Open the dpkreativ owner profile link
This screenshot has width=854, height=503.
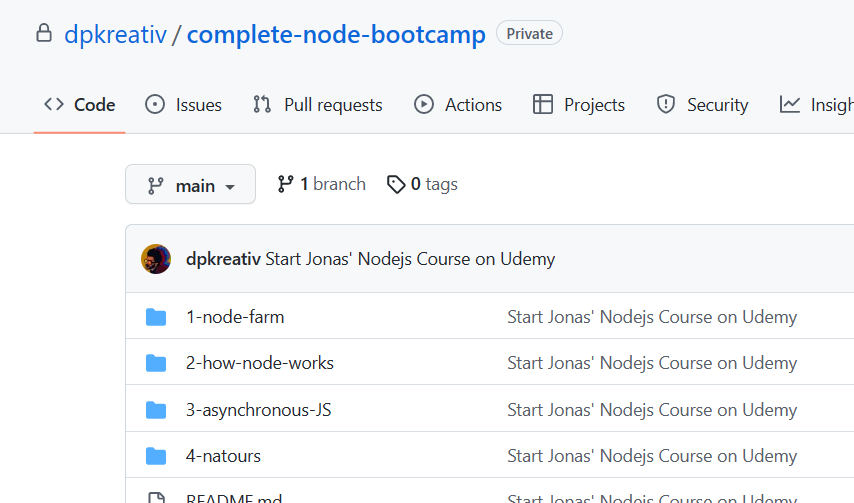point(115,34)
